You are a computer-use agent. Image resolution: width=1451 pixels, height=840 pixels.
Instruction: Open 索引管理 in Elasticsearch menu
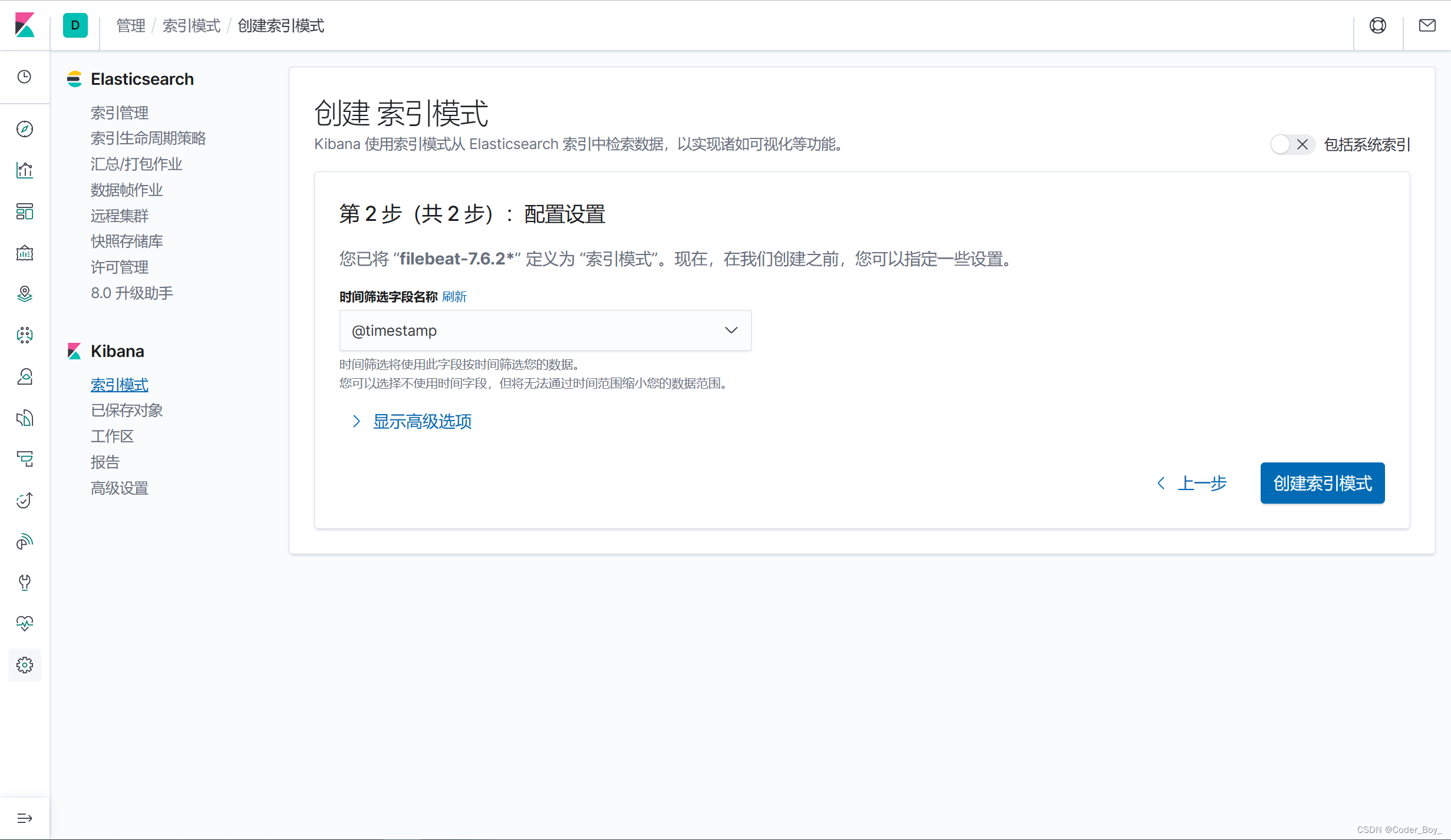(x=120, y=112)
